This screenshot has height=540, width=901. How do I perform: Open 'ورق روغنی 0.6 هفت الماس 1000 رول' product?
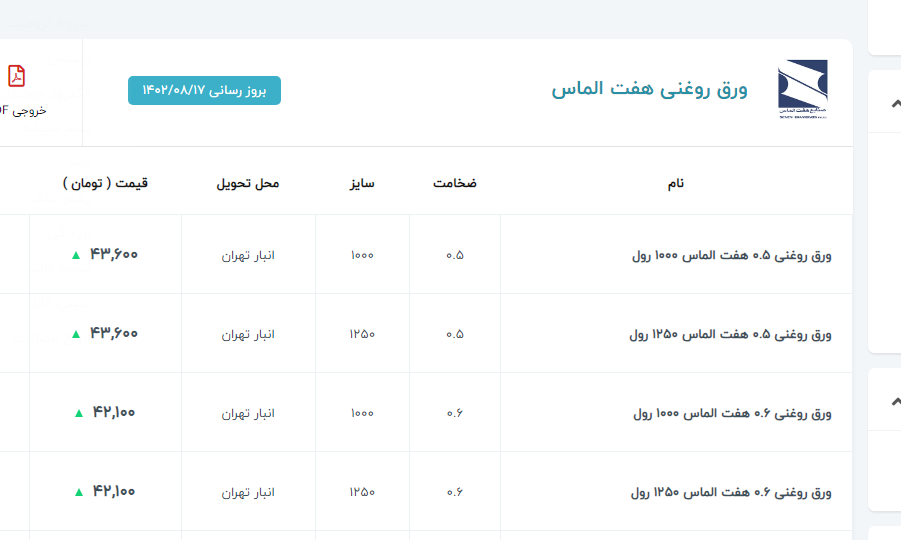(x=732, y=413)
